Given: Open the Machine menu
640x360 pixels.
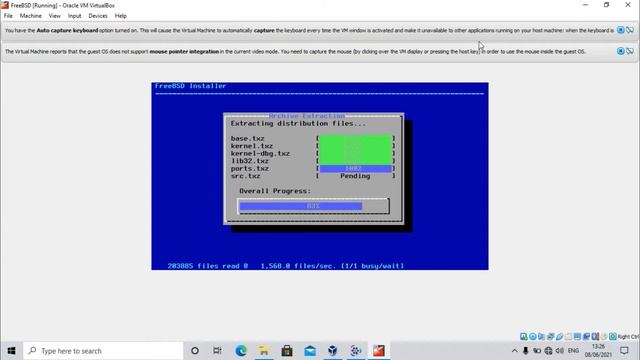Looking at the screenshot, I should (31, 16).
